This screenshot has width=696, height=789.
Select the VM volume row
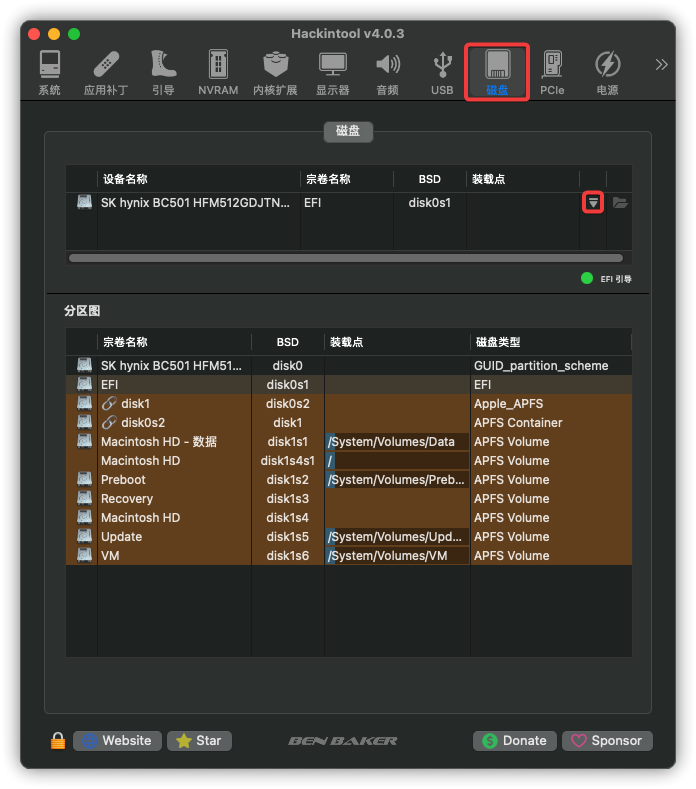349,556
